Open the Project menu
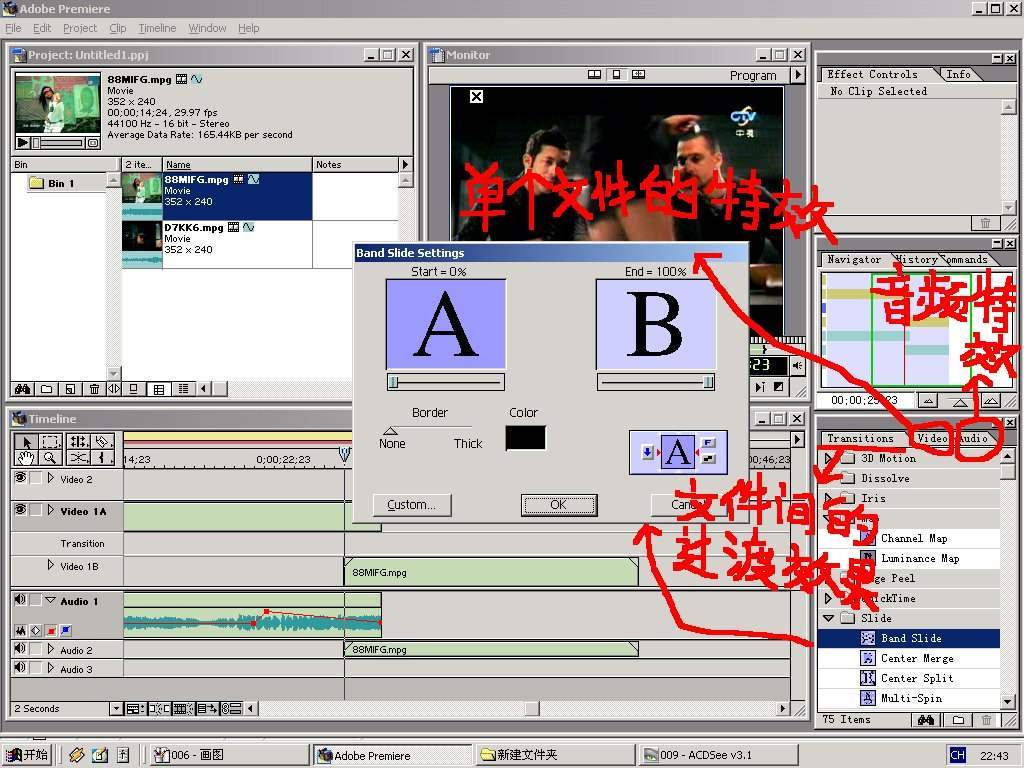1024x768 pixels. click(80, 28)
